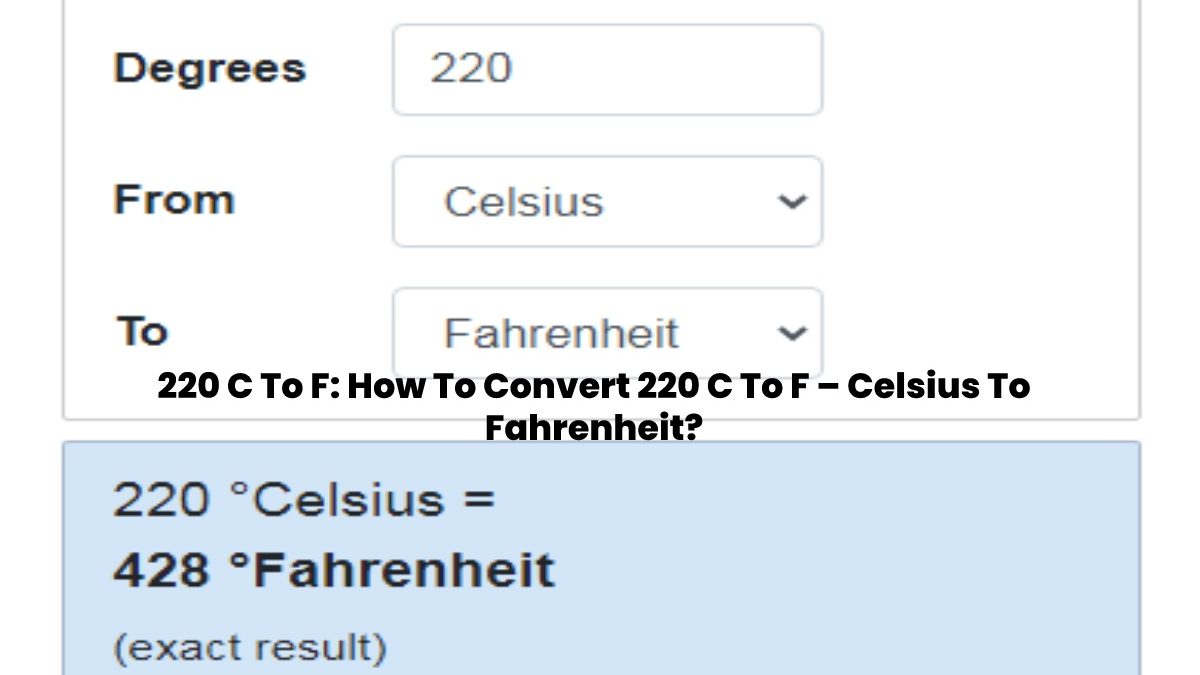Click the chevron arrow beside Fahrenheit
Screen dimensions: 1200x675
[x=791, y=333]
